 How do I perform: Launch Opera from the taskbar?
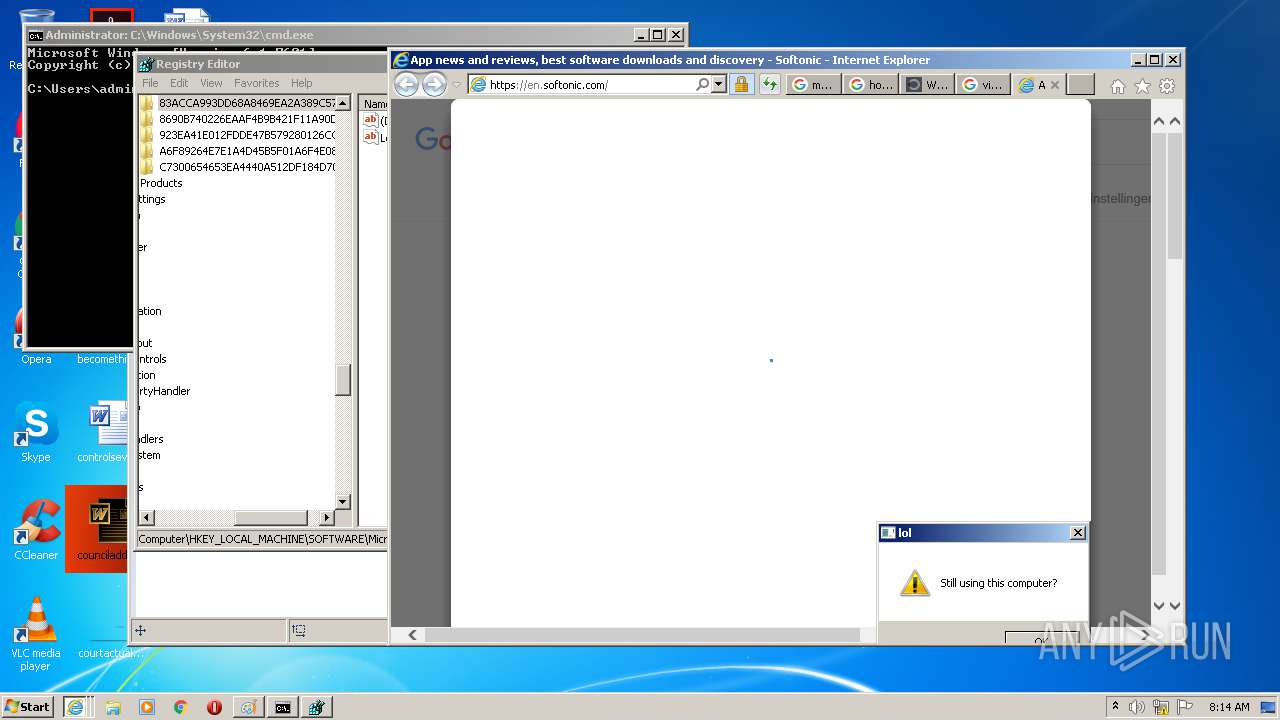click(214, 707)
